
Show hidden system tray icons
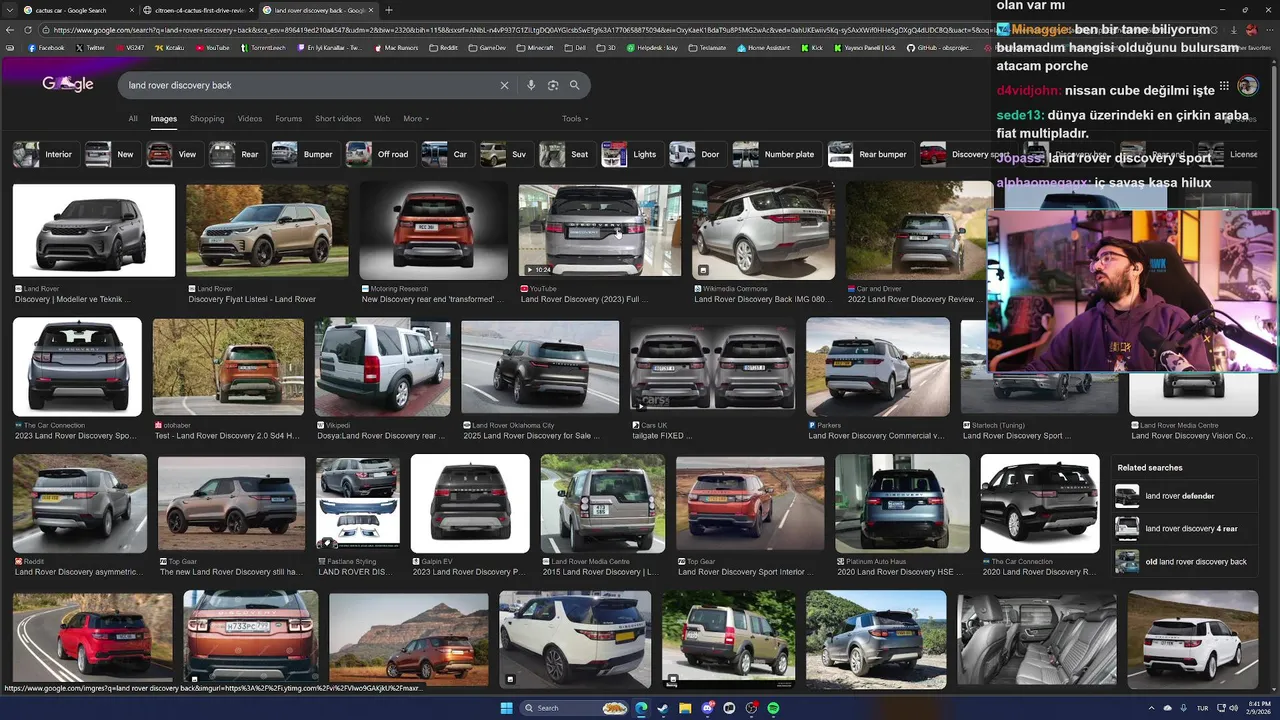(x=1151, y=708)
